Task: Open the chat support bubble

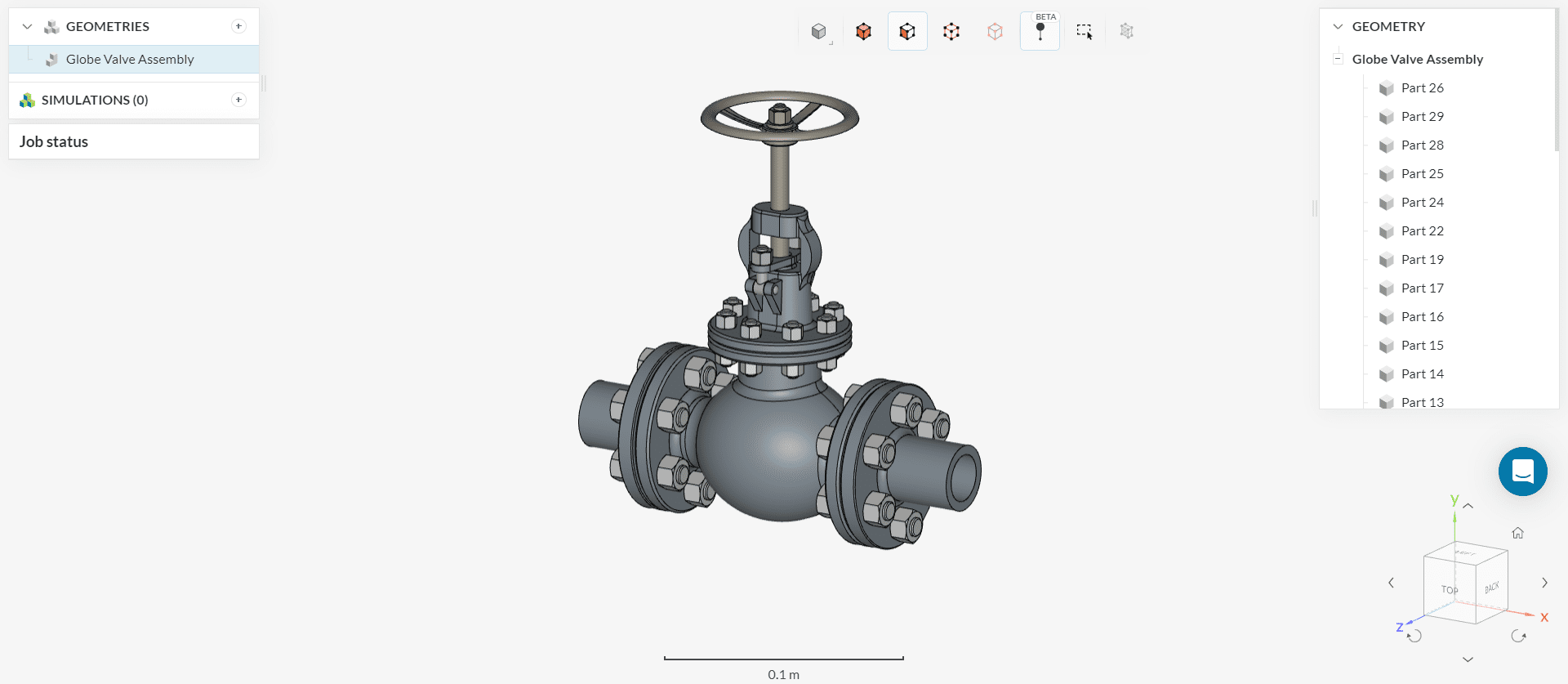Action: pyautogui.click(x=1522, y=472)
